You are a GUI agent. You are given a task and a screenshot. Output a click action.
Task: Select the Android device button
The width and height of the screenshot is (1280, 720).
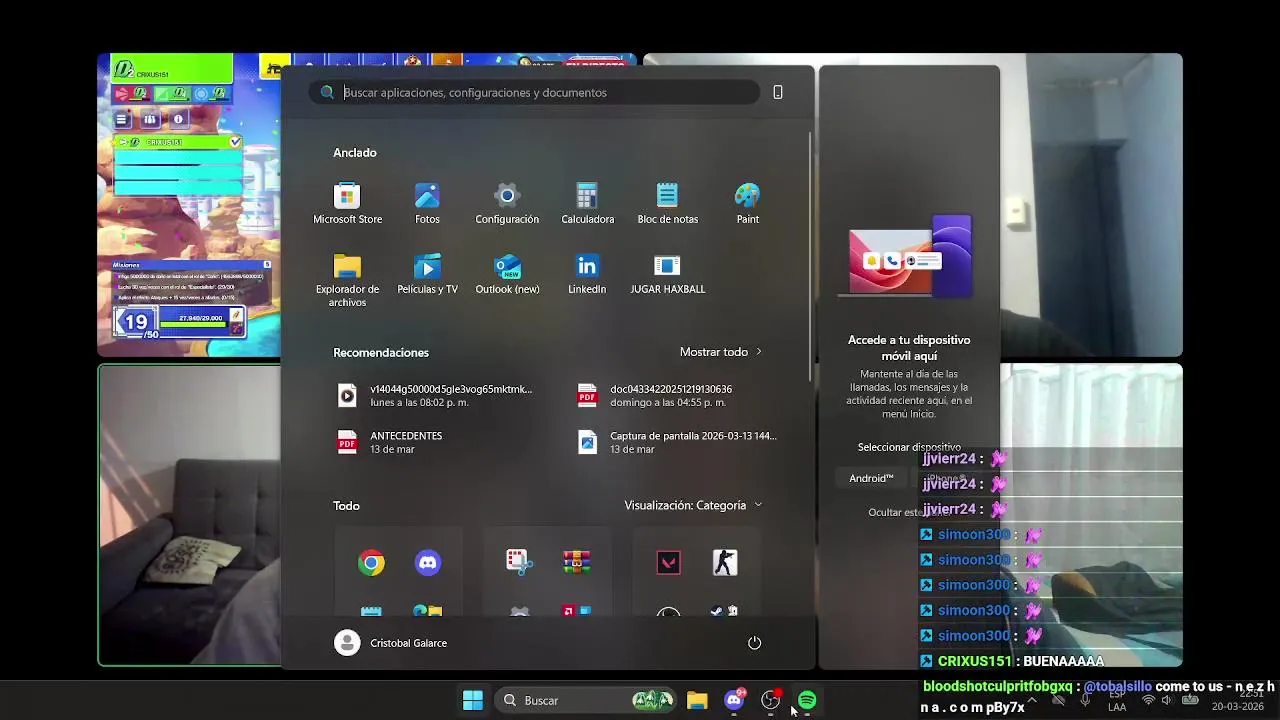coord(871,478)
